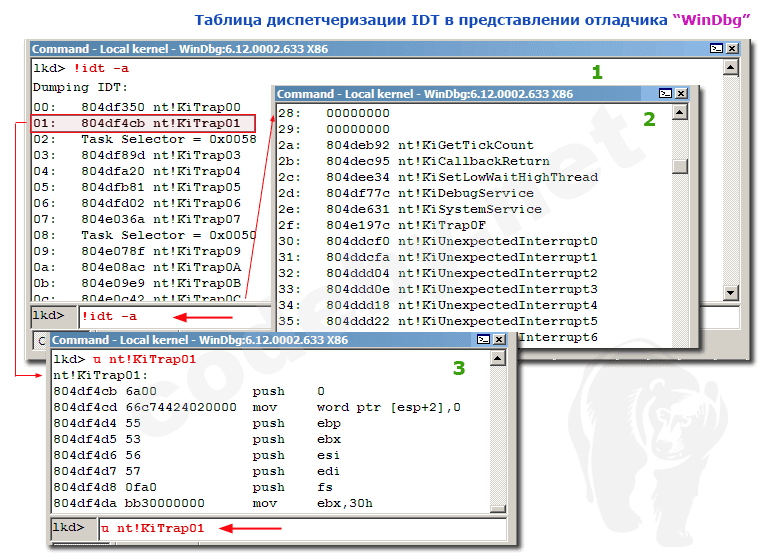The width and height of the screenshot is (770, 560).
Task: Select line '804df4d4 55 push ebp'
Action: 197,423
